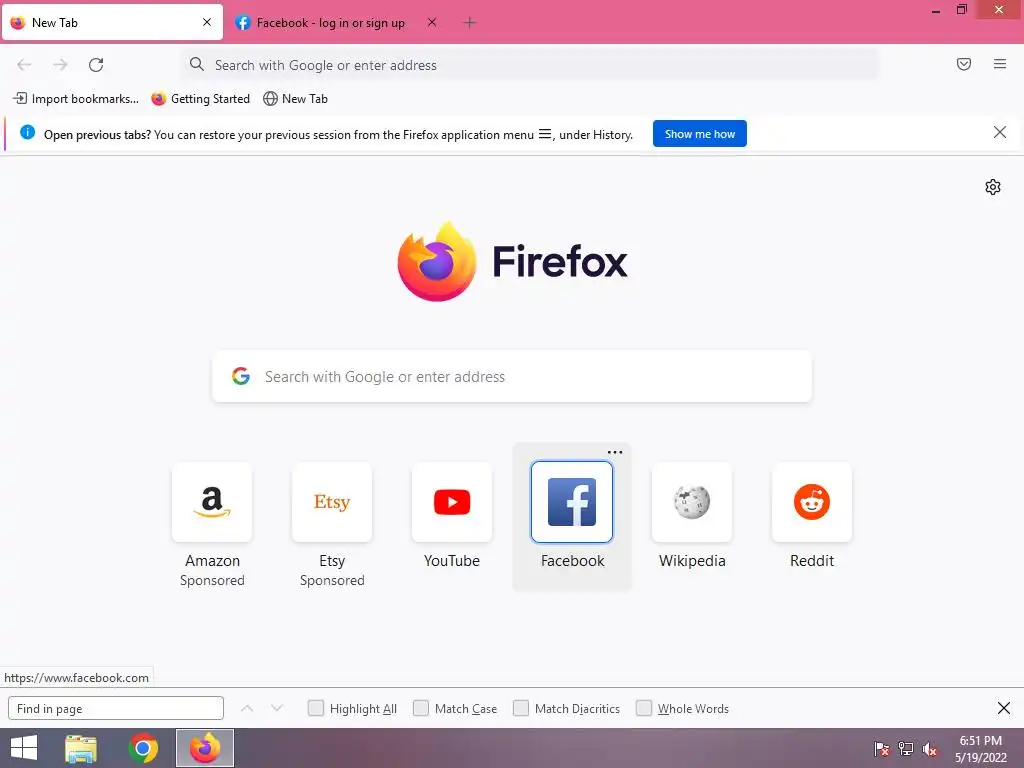Click the Firefox taskbar icon
Image resolution: width=1024 pixels, height=768 pixels.
tap(205, 748)
